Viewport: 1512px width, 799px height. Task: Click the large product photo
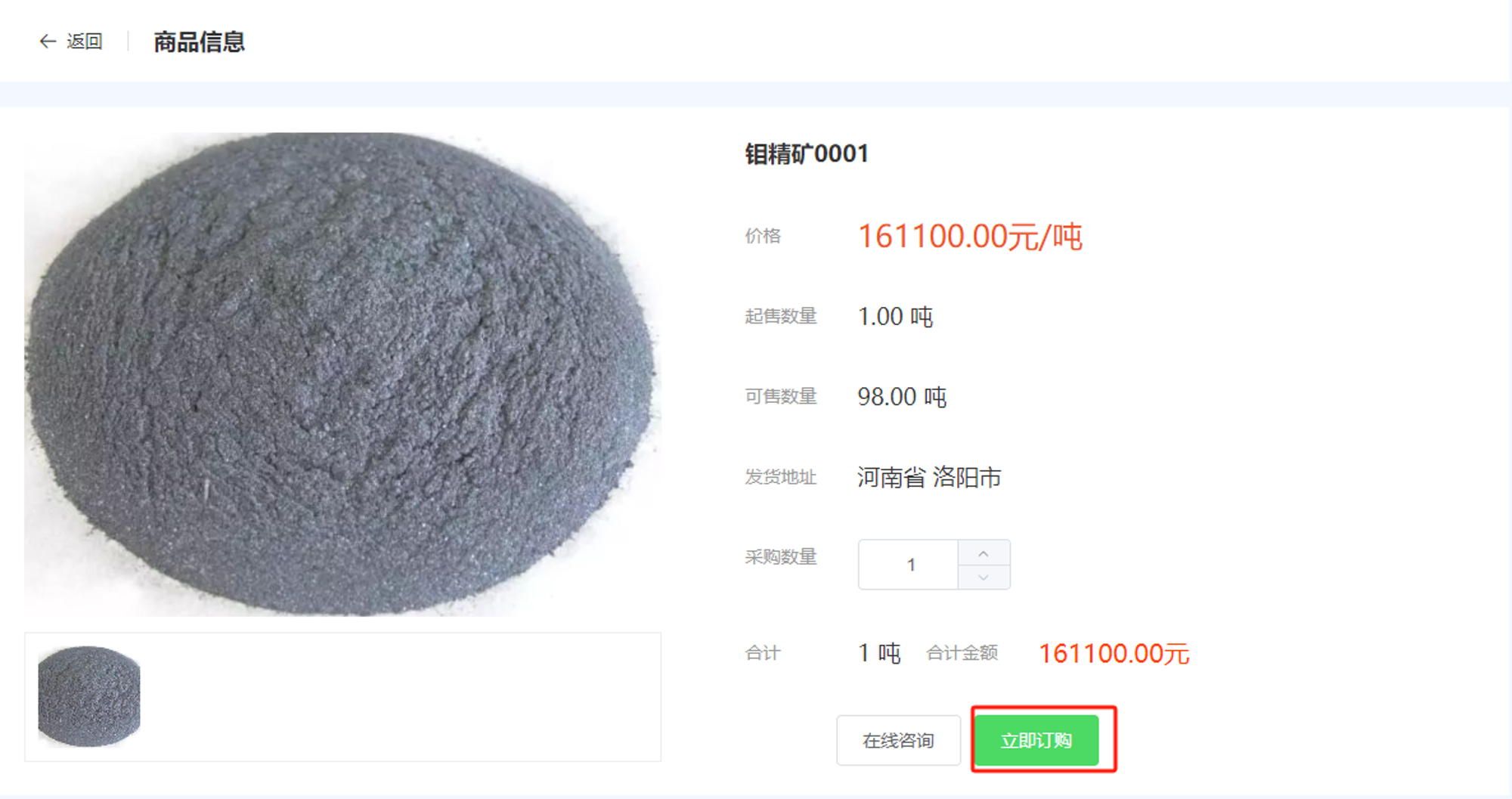pyautogui.click(x=342, y=374)
